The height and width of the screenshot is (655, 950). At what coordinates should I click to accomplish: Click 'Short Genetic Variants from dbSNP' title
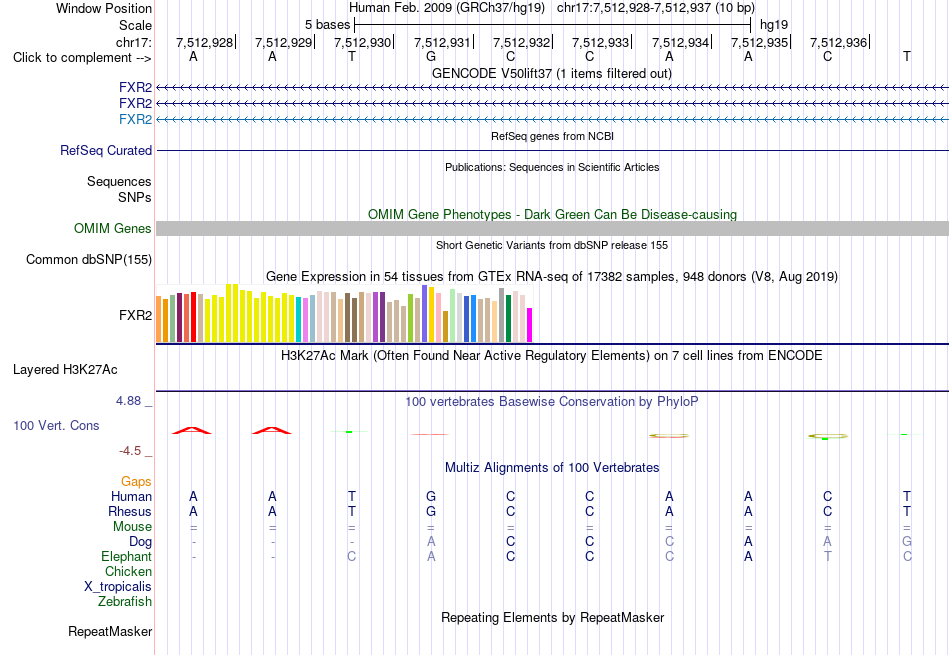click(x=552, y=245)
